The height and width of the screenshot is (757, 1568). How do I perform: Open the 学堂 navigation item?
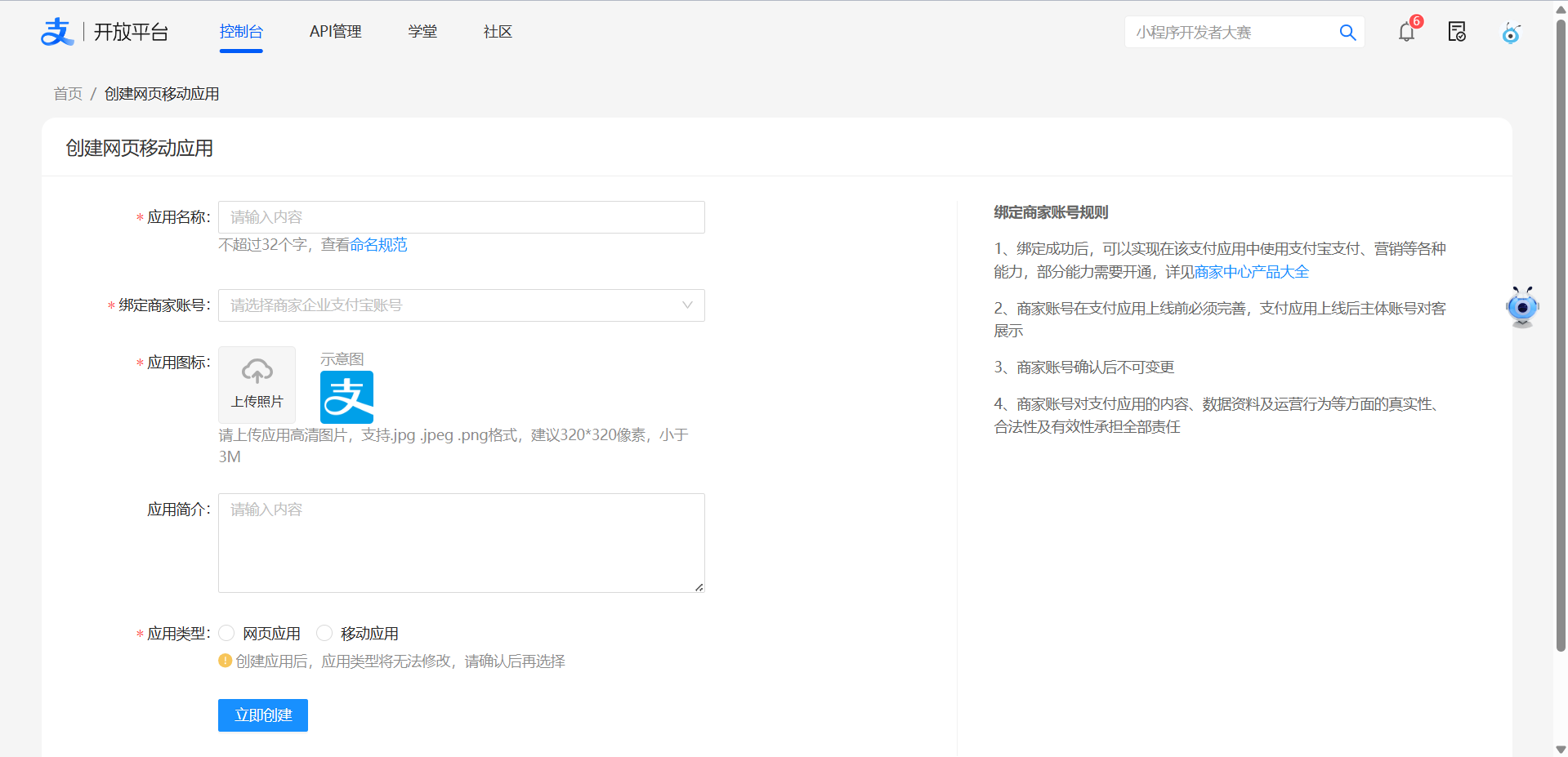pos(422,32)
